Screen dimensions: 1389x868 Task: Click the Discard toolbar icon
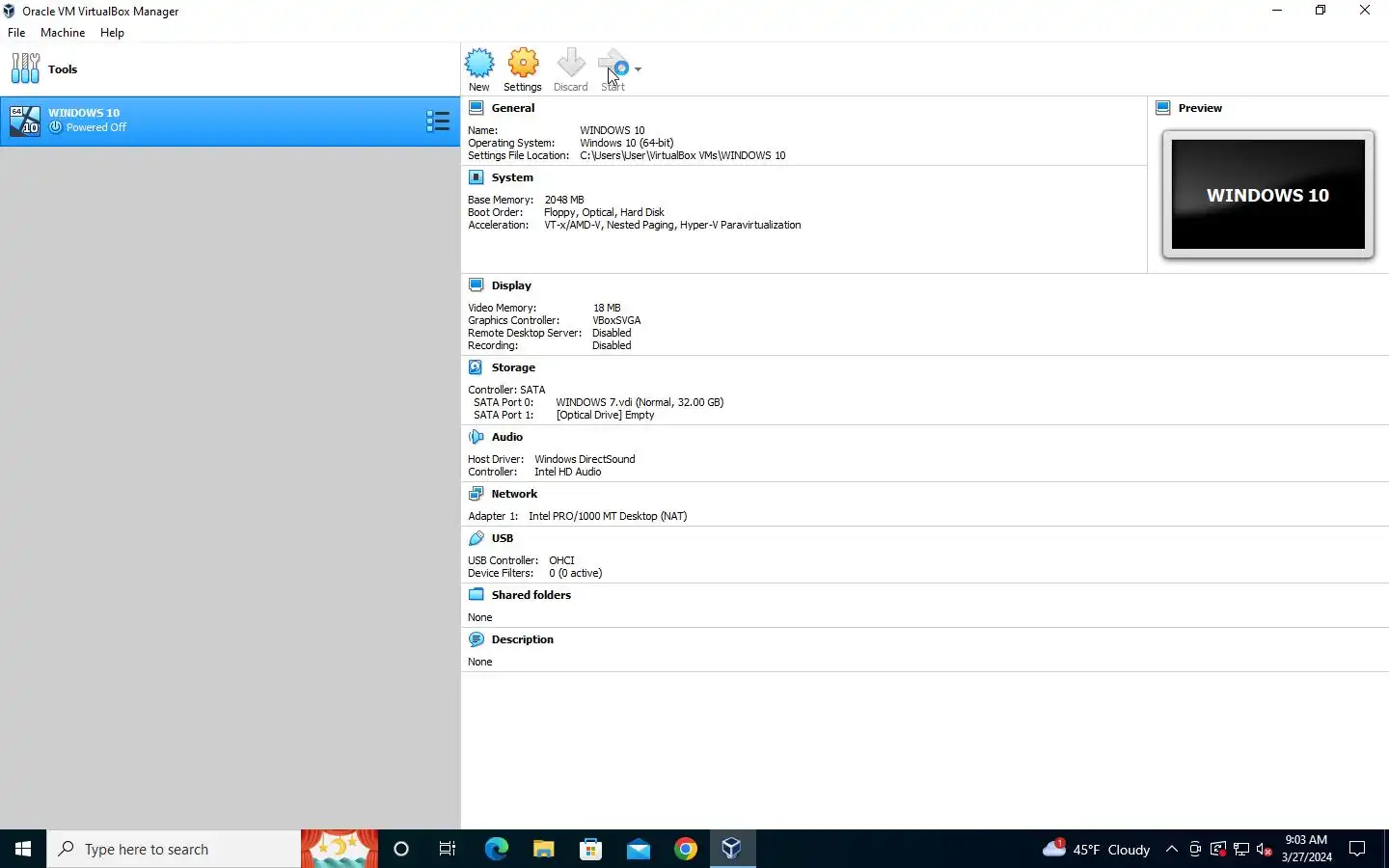[571, 65]
